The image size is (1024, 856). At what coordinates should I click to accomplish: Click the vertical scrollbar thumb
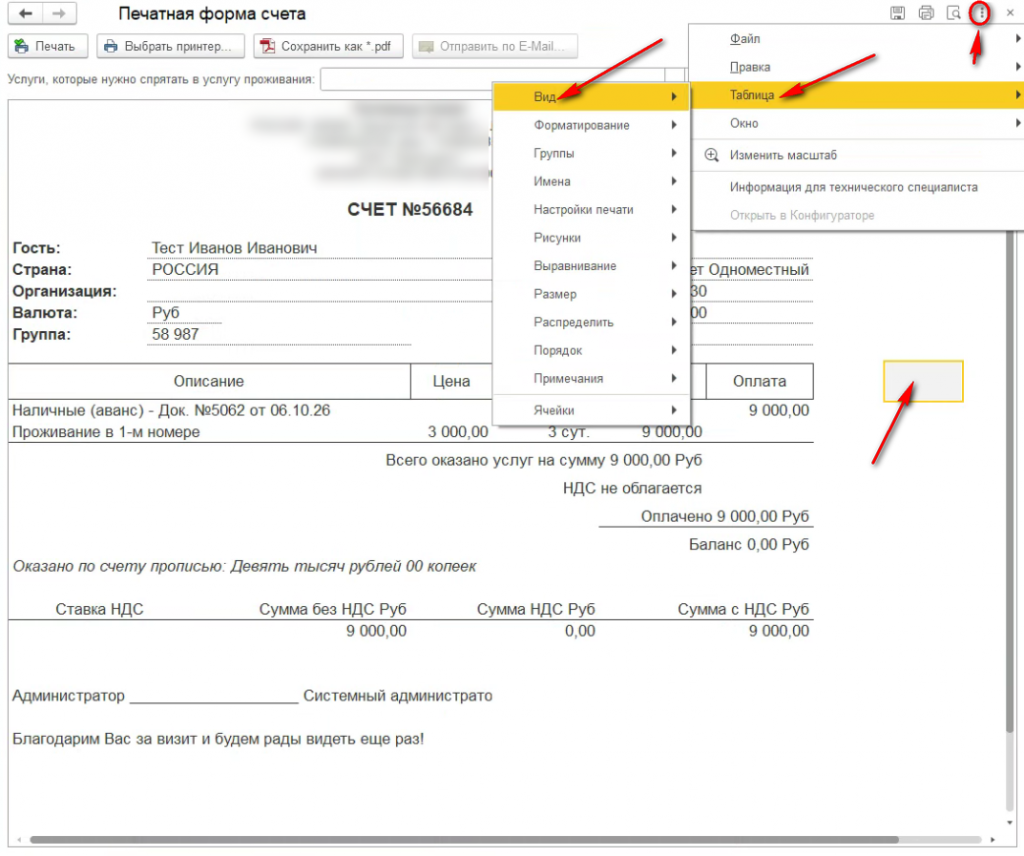point(1010,482)
